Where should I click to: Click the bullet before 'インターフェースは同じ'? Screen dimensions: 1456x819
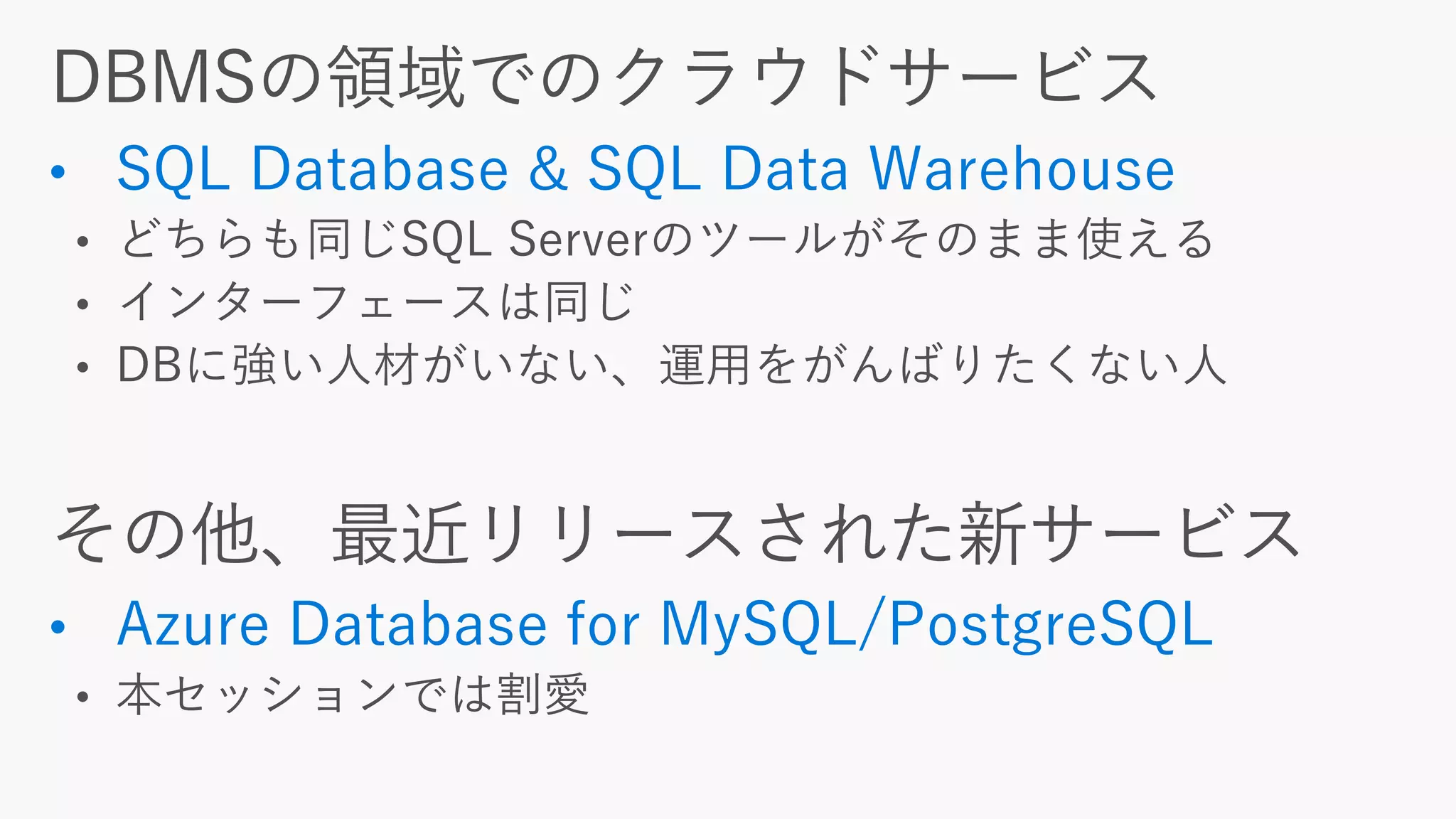tap(82, 304)
